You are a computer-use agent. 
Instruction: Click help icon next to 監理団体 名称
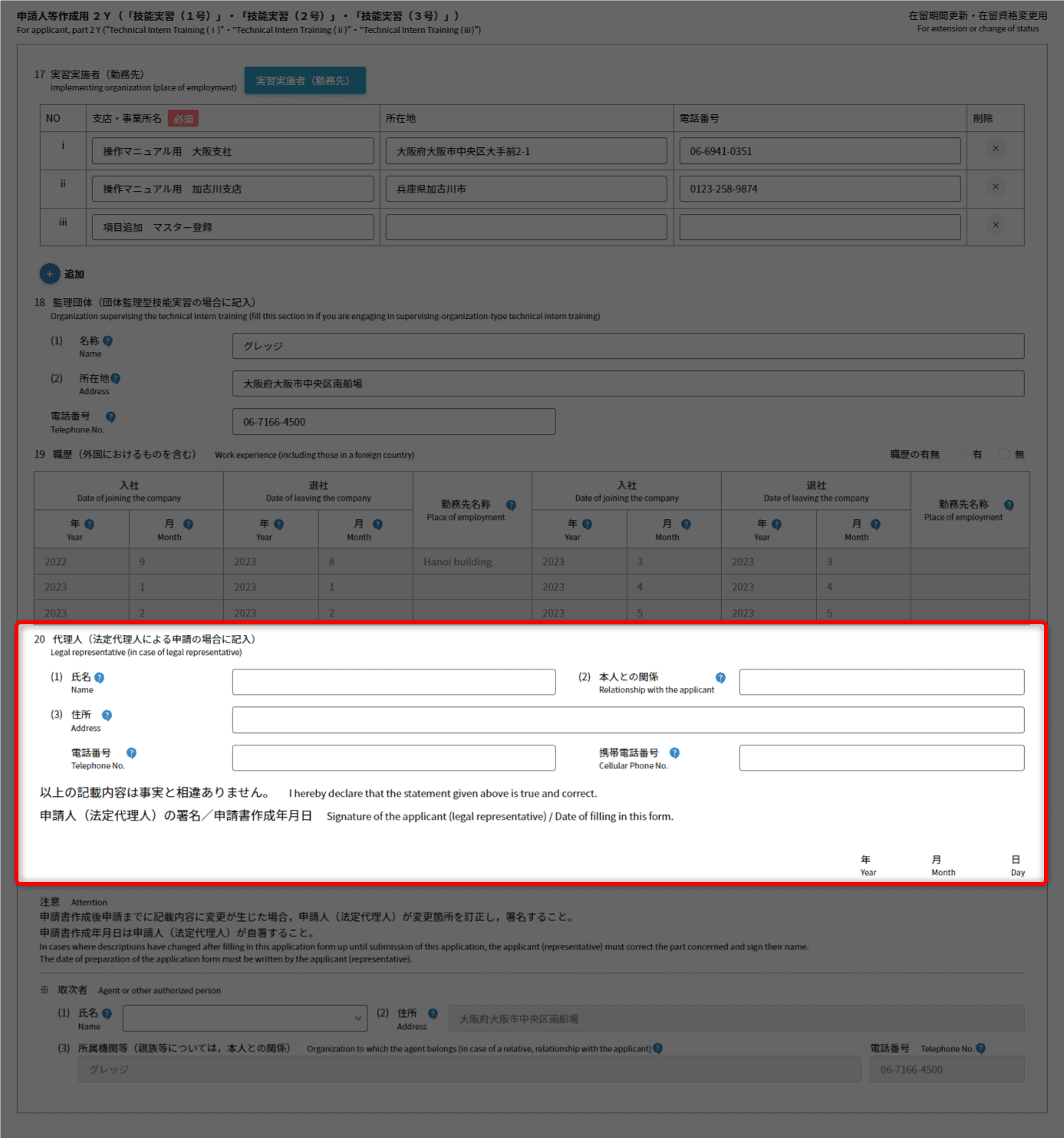point(107,341)
